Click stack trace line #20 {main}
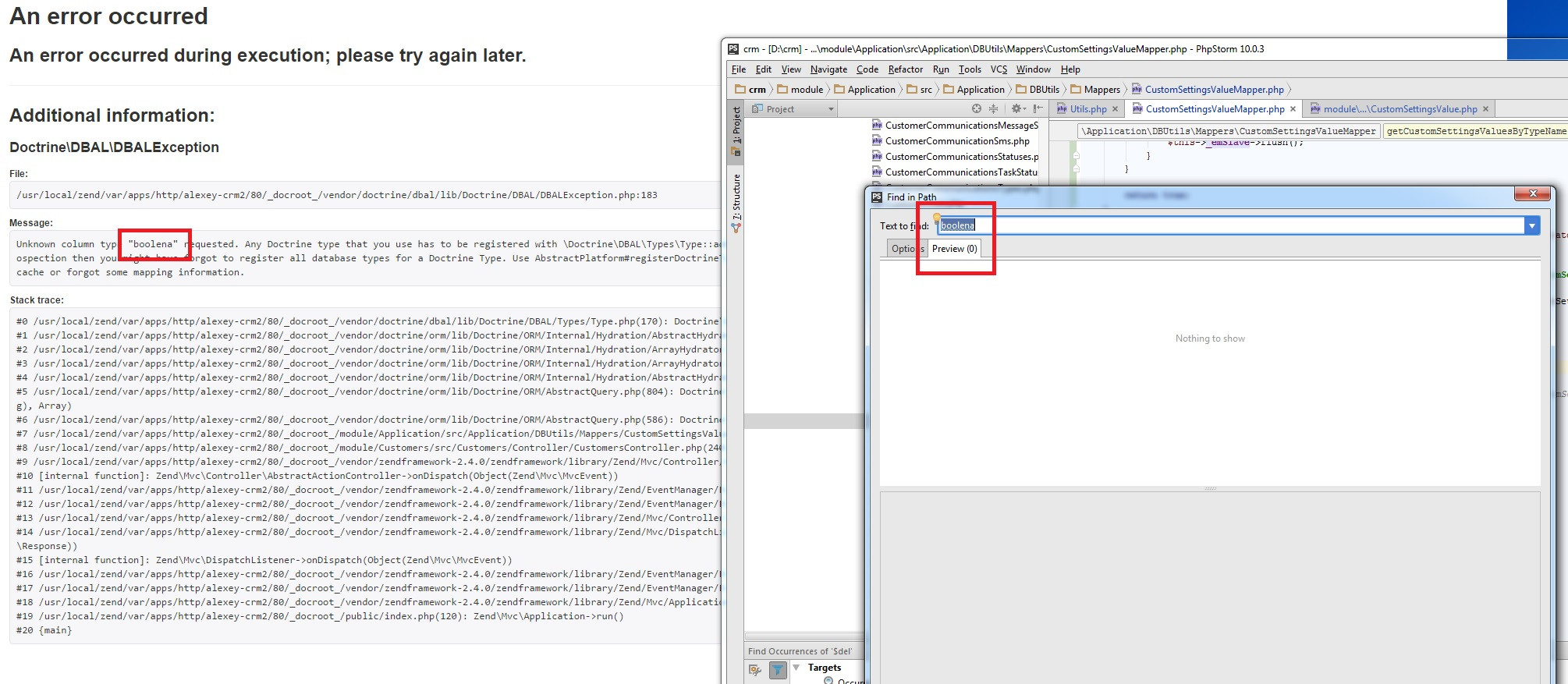 [44, 630]
